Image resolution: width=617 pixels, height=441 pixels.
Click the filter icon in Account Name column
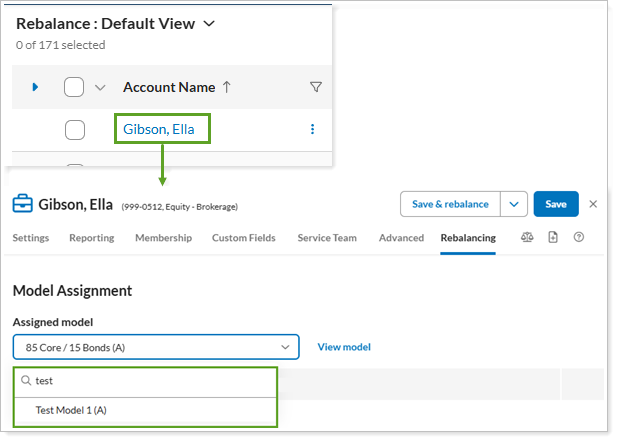[x=316, y=88]
